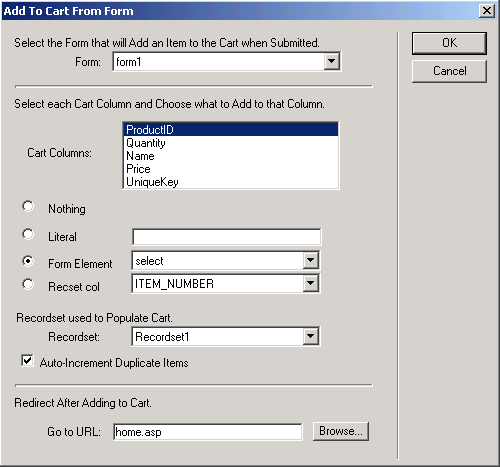Click the Cancel button

(449, 71)
